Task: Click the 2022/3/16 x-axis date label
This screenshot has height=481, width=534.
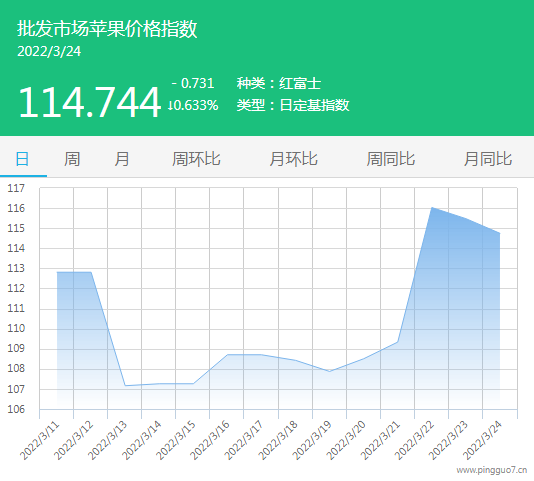Action: [x=210, y=440]
